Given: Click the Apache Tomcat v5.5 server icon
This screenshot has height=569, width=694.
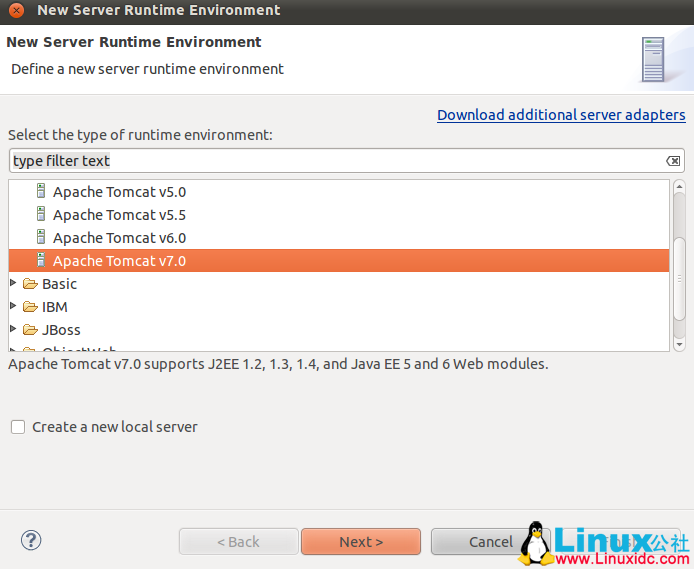Looking at the screenshot, I should click(41, 214).
